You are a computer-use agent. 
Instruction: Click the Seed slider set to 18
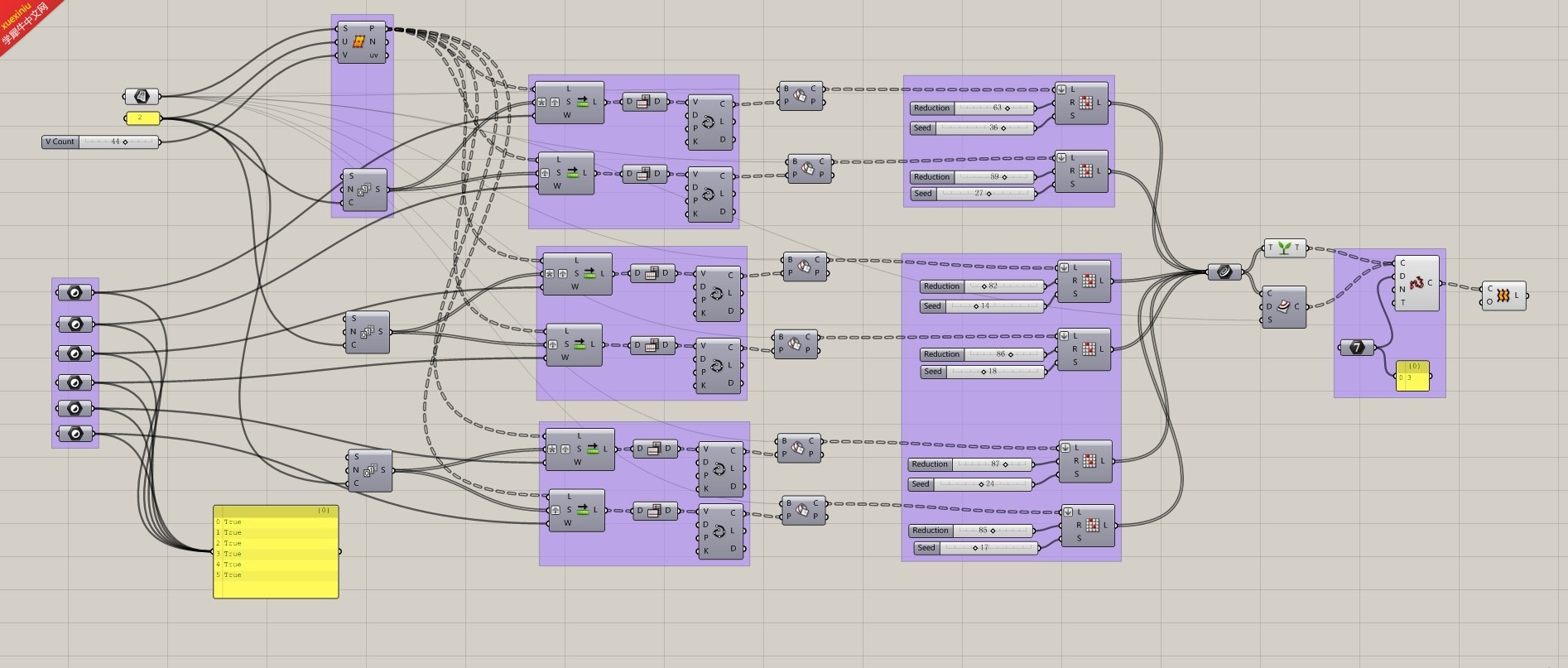[x=983, y=371]
